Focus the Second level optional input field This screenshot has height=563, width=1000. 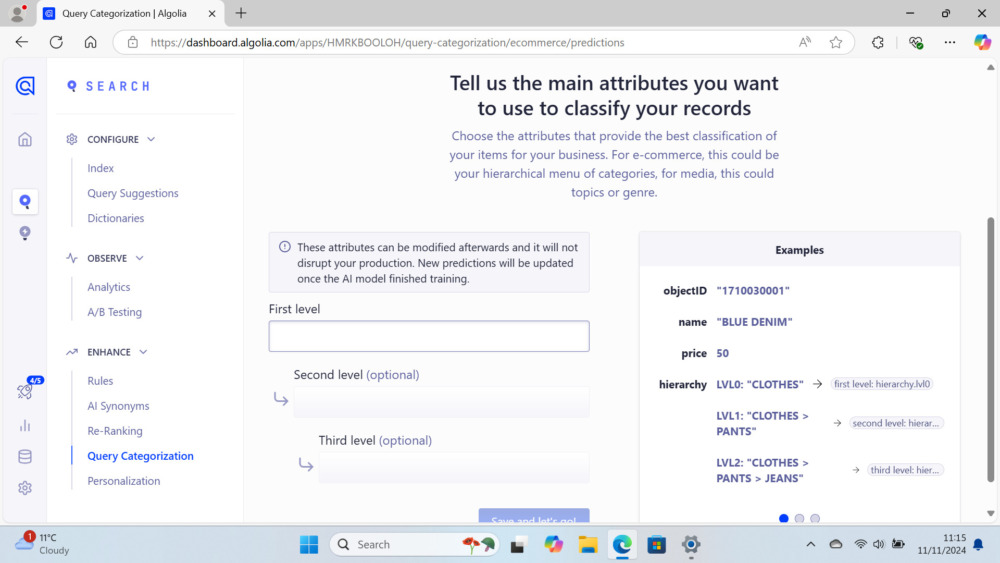[441, 402]
